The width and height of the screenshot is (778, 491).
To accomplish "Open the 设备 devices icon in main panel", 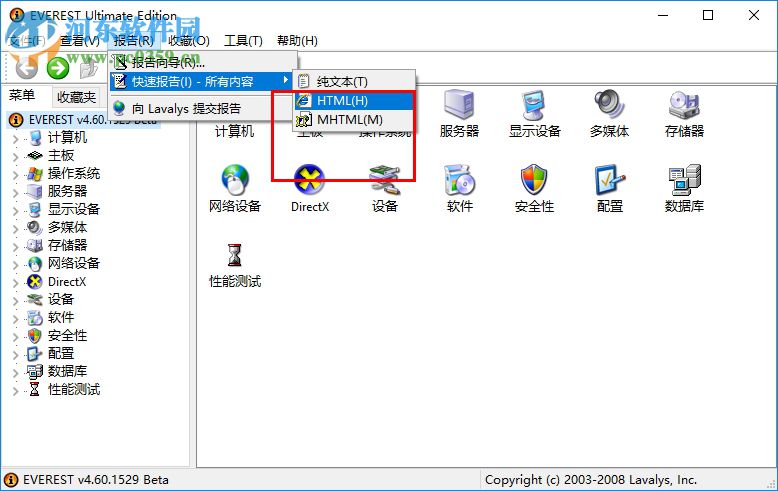I will click(x=385, y=180).
